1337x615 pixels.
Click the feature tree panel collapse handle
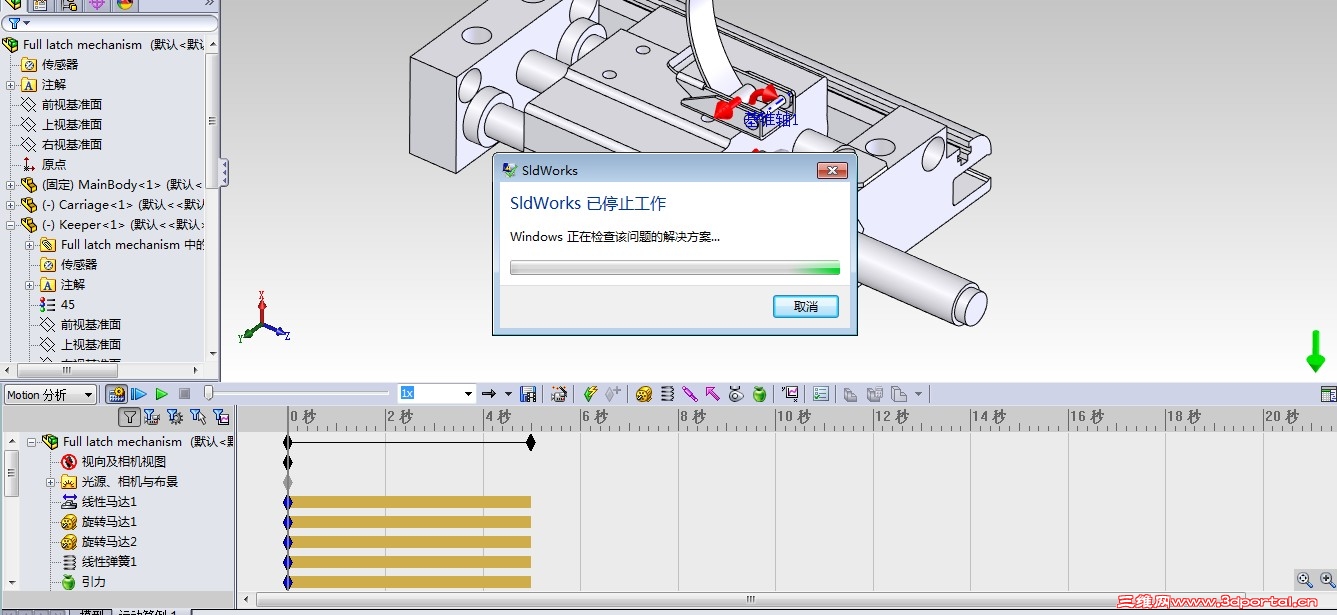(x=224, y=172)
